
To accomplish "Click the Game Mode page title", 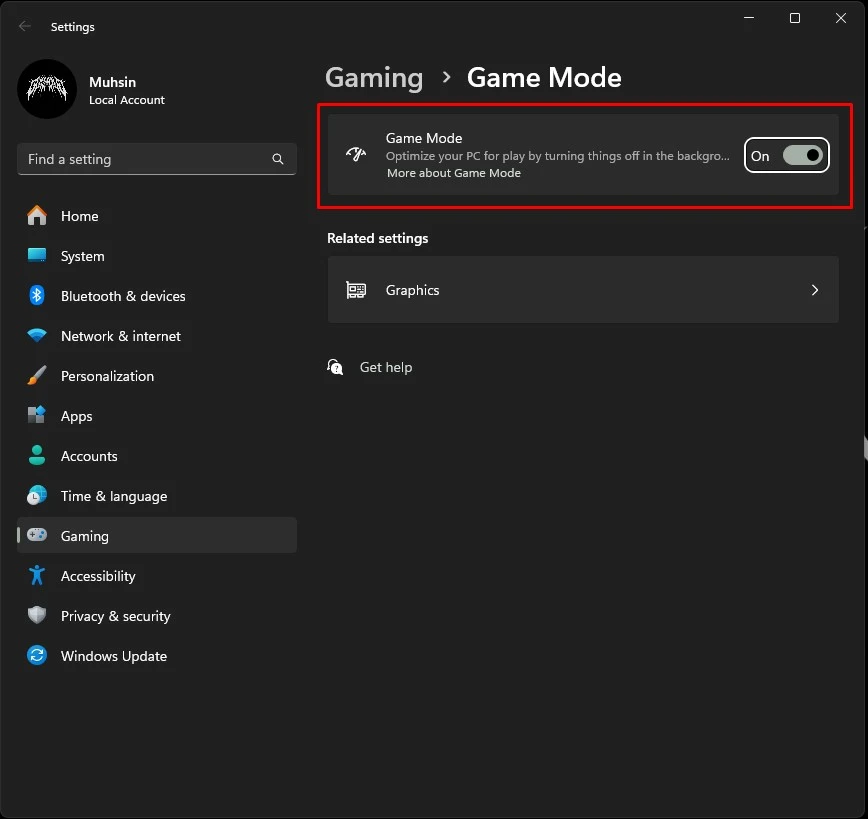I will (544, 78).
